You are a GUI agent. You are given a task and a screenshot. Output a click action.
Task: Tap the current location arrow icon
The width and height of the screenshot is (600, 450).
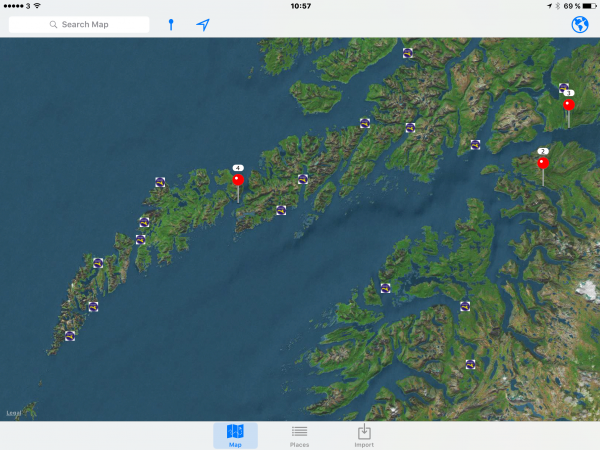pos(203,24)
